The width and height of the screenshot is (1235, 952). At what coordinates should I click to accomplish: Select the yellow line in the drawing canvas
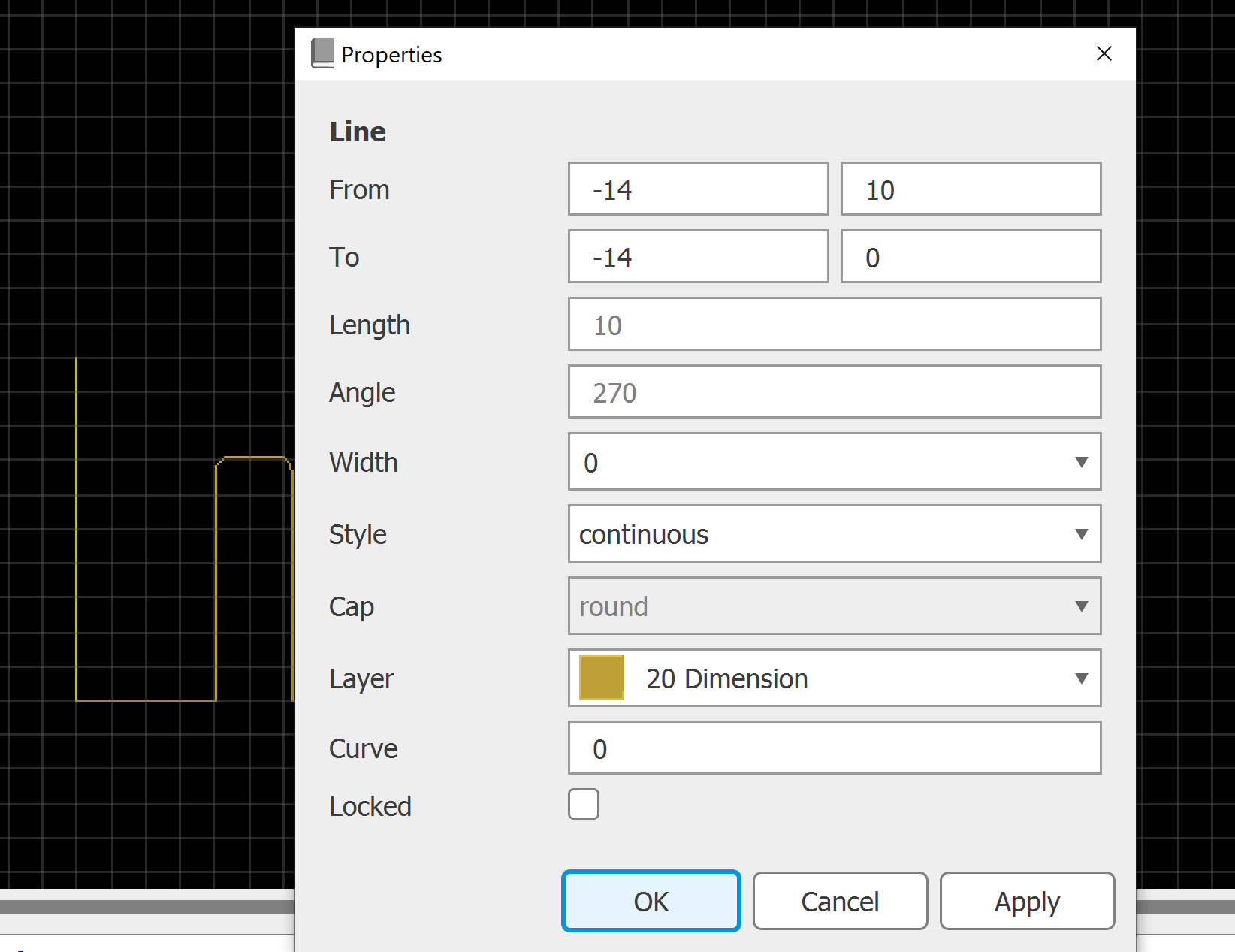(78, 526)
